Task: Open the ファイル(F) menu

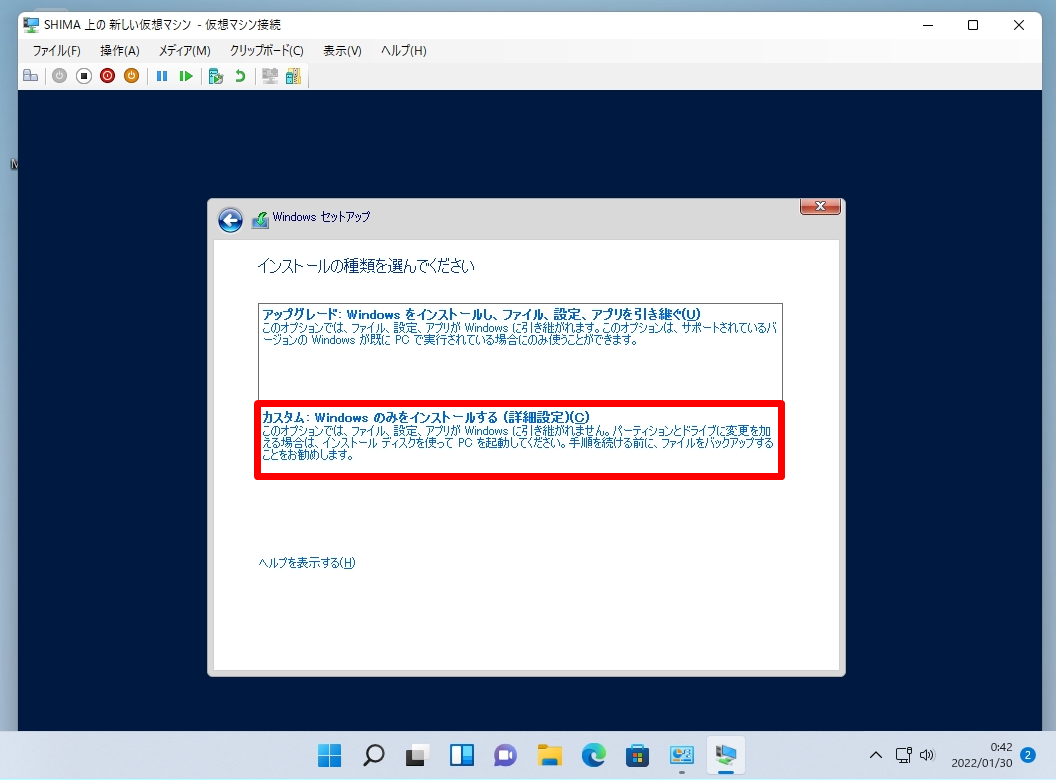Action: click(x=57, y=51)
